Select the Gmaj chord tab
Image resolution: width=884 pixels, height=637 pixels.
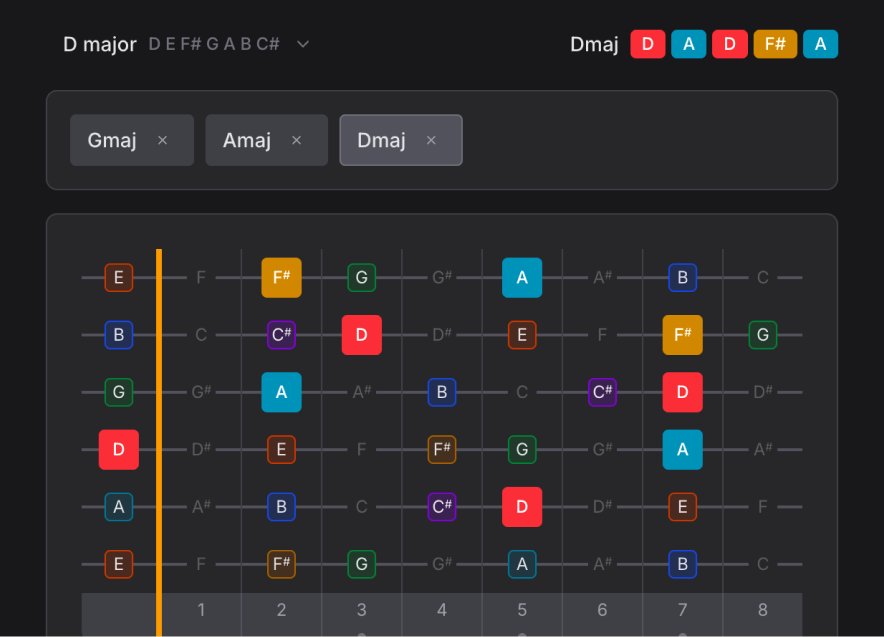click(x=112, y=140)
